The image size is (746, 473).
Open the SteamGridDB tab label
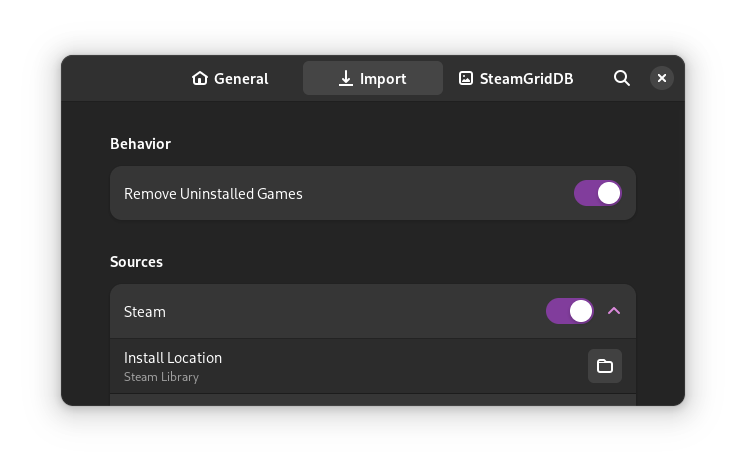[526, 78]
